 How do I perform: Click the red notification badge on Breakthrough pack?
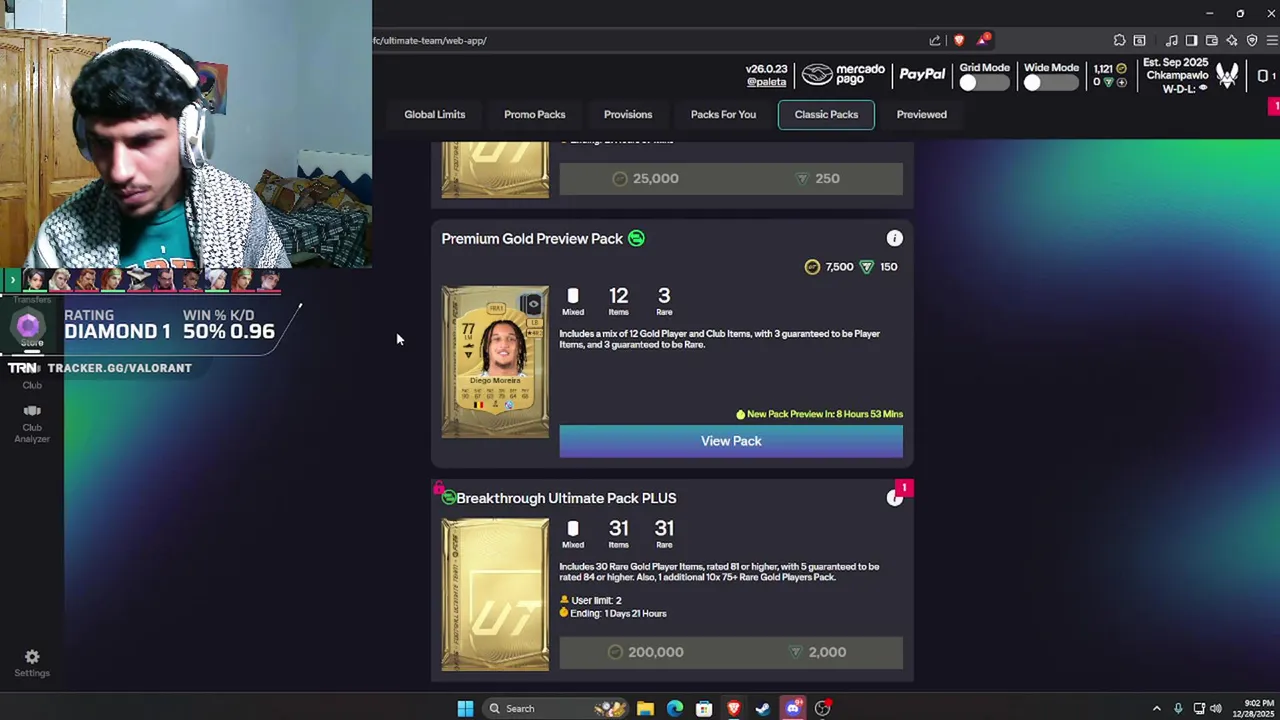[904, 488]
